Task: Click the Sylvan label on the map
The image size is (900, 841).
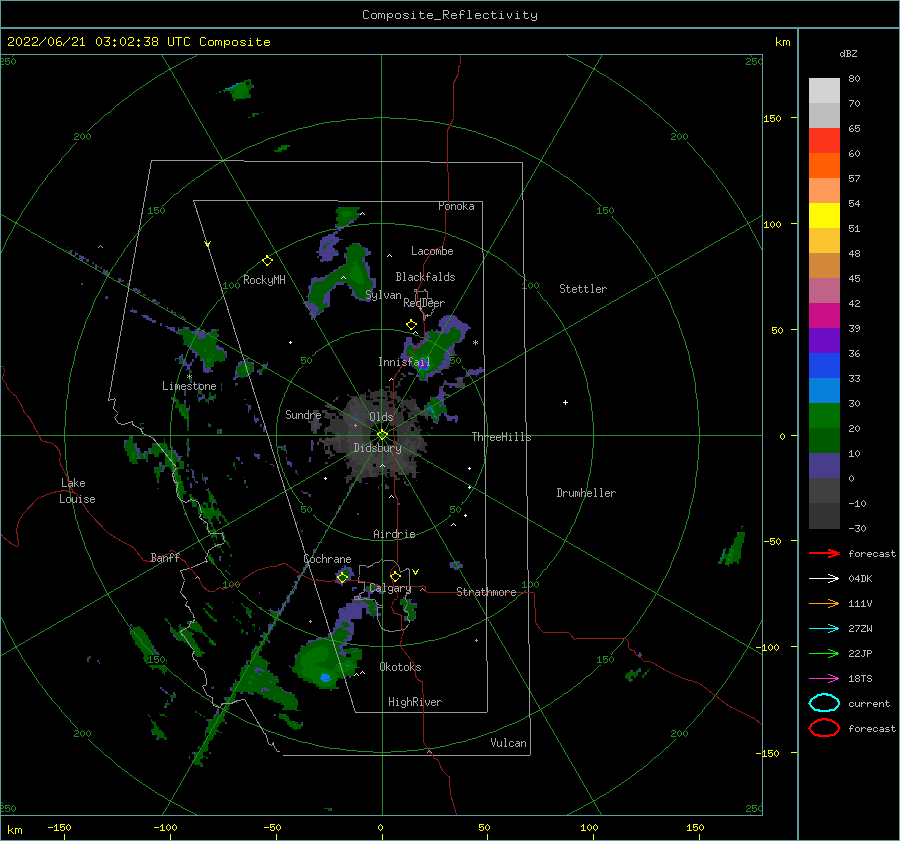Action: 384,295
